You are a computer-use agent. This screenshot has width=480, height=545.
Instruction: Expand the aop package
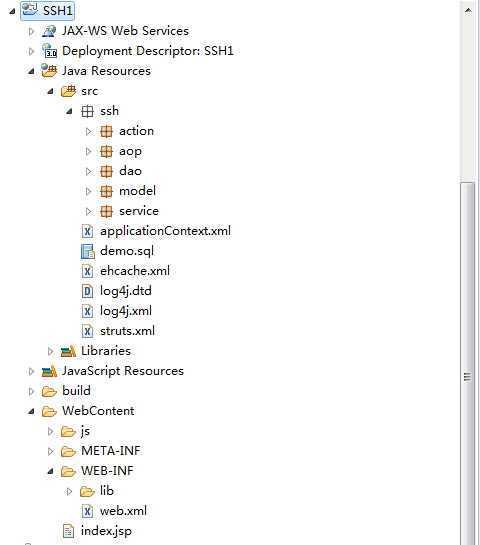point(89,151)
